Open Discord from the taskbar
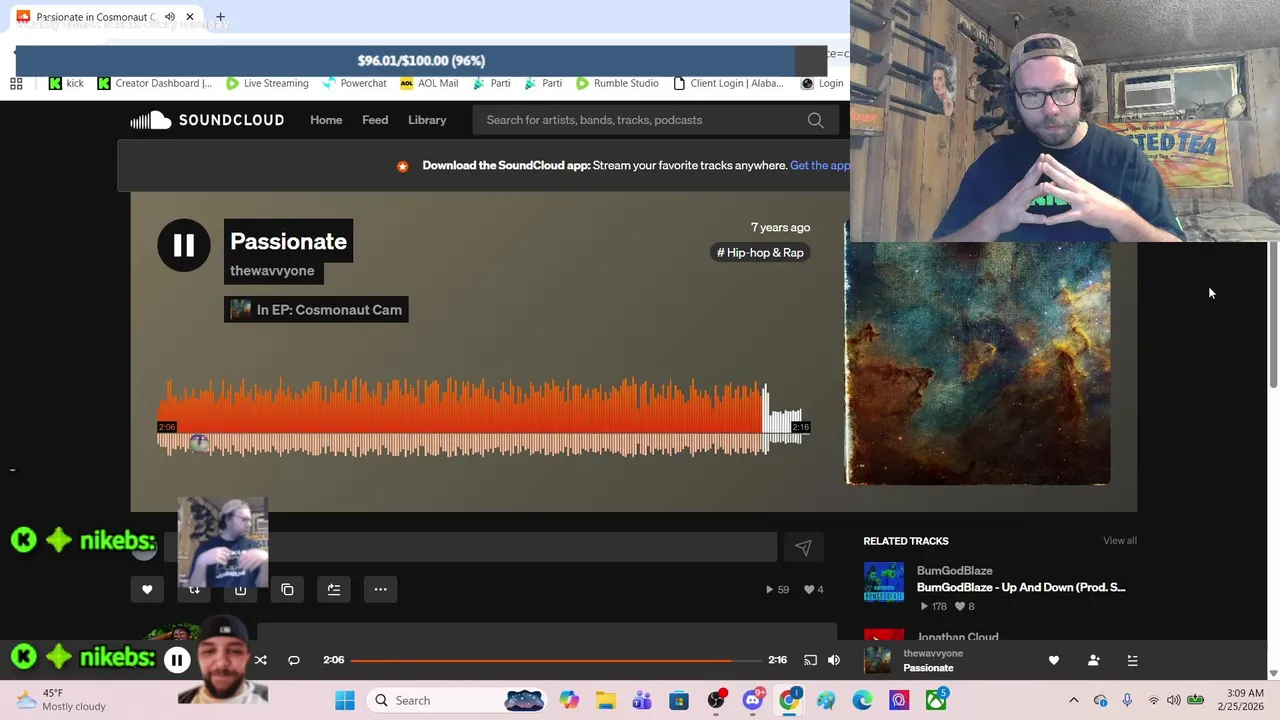Viewport: 1280px width, 720px height. 753,700
